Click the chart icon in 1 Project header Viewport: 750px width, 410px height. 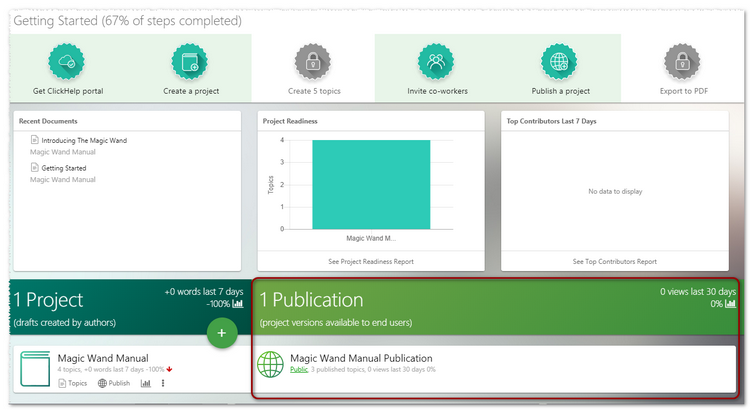(238, 304)
